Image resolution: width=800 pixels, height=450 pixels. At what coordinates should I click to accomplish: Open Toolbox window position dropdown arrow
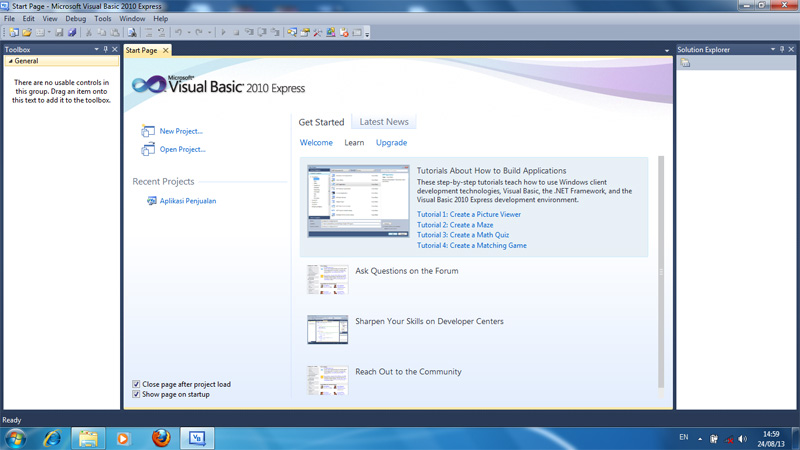pyautogui.click(x=96, y=49)
